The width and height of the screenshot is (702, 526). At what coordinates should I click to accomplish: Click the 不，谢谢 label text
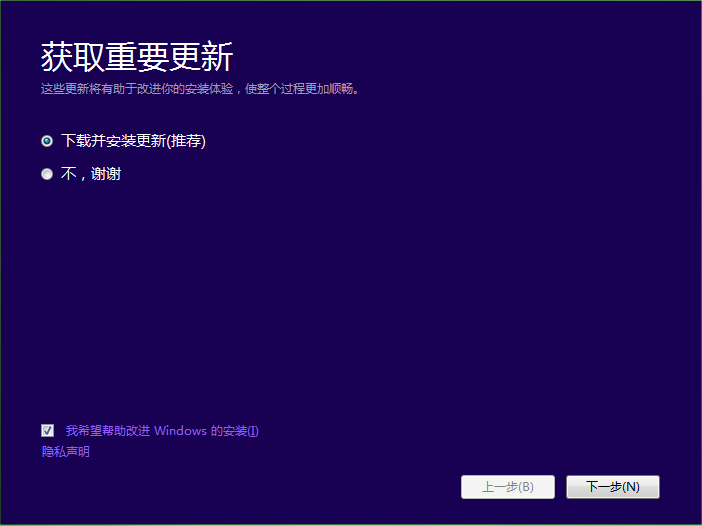click(x=91, y=174)
